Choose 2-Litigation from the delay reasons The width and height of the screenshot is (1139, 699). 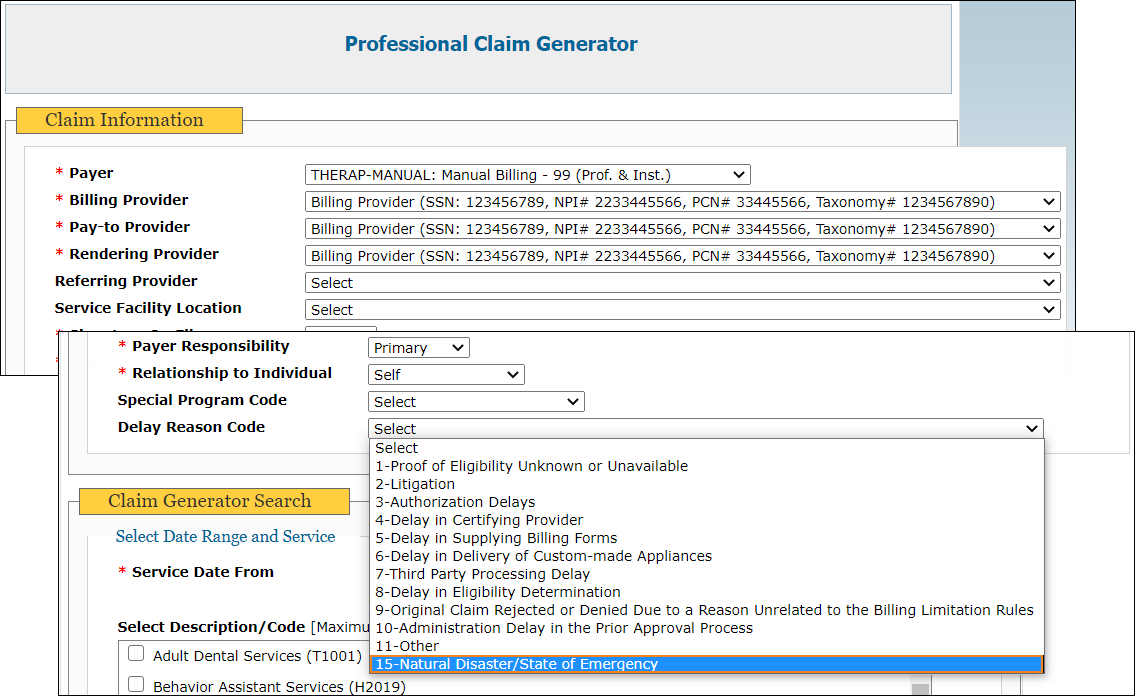pos(415,484)
